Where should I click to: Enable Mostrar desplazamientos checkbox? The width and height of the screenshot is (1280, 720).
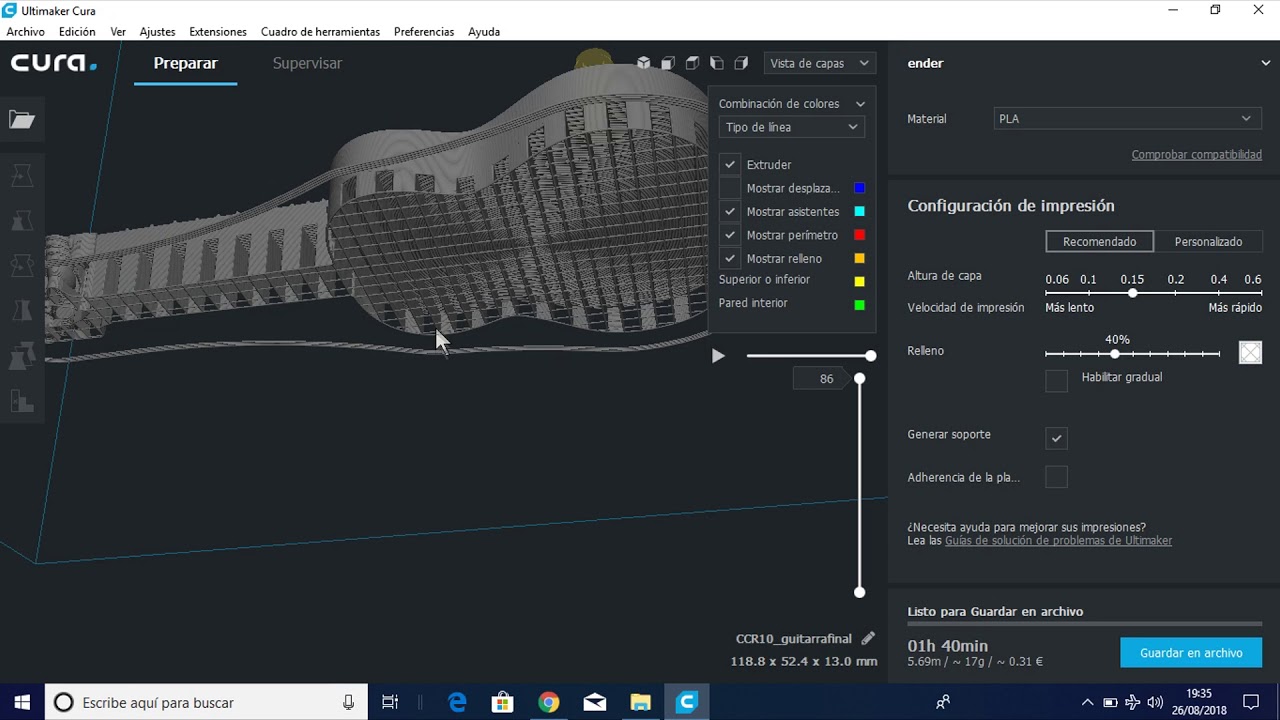730,188
